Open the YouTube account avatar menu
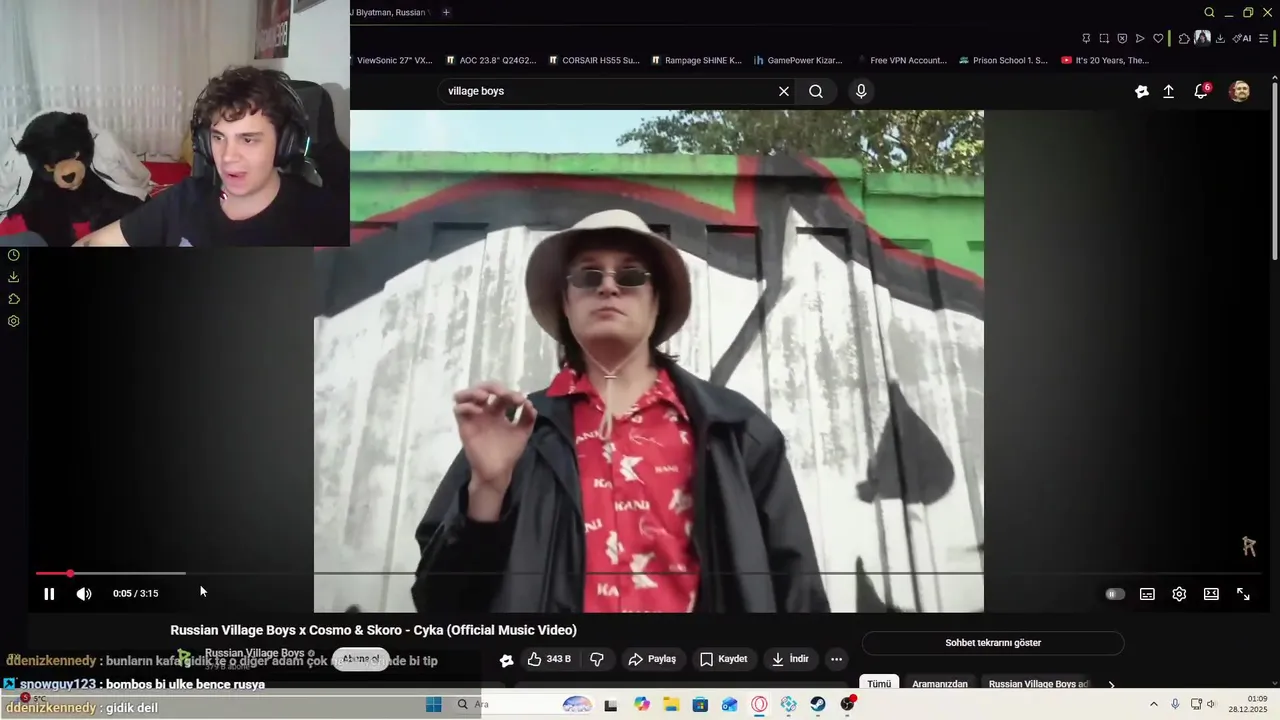The image size is (1280, 720). (1239, 91)
